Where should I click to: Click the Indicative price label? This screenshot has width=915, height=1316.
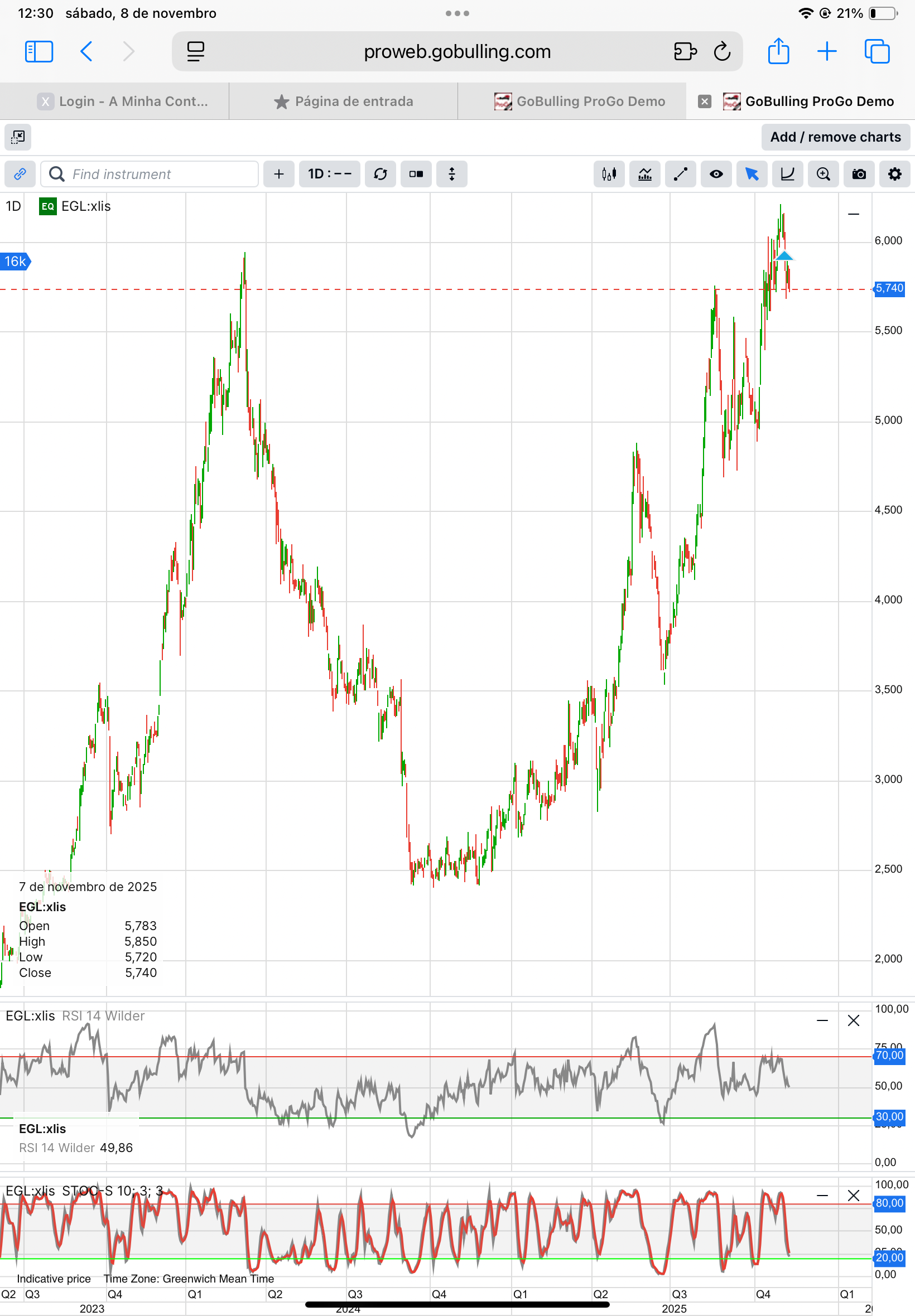[54, 1279]
